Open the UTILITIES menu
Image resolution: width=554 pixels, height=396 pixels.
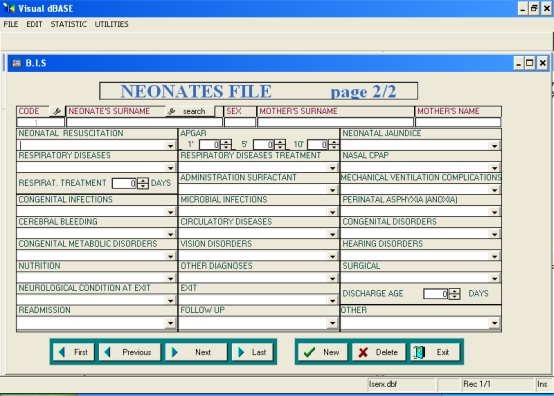coord(112,24)
